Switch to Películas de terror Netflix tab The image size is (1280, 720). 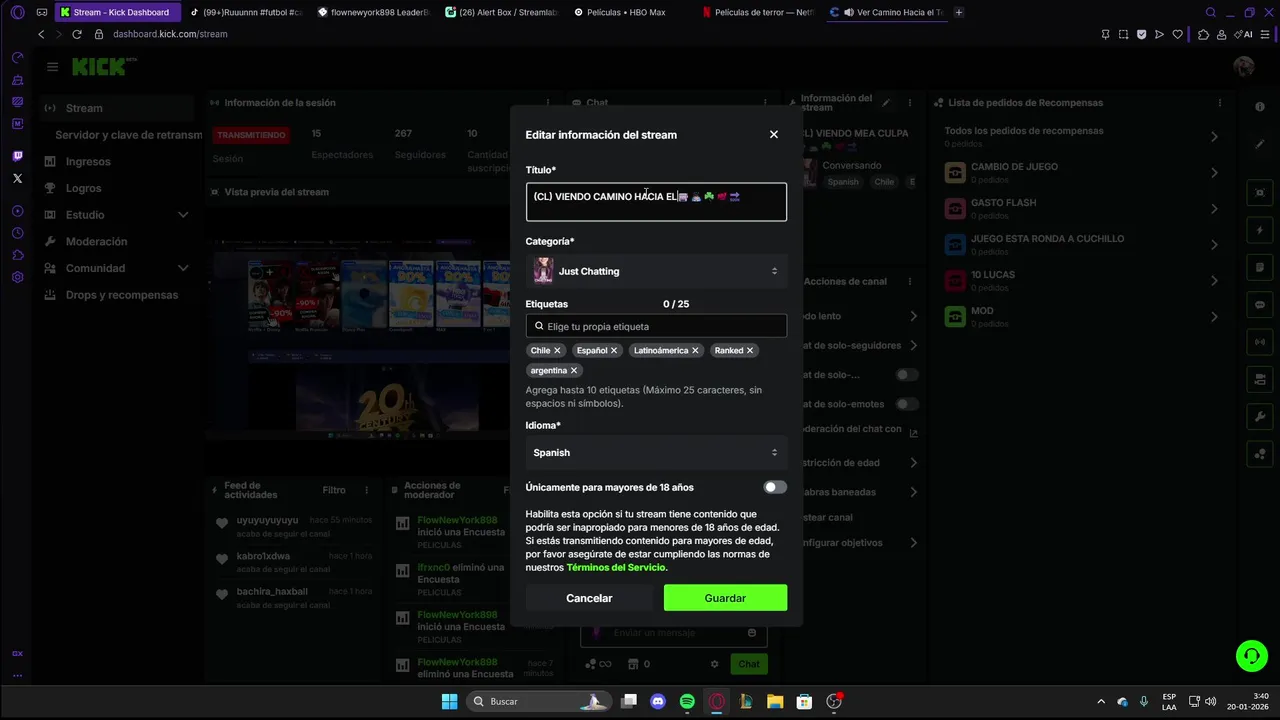click(759, 13)
